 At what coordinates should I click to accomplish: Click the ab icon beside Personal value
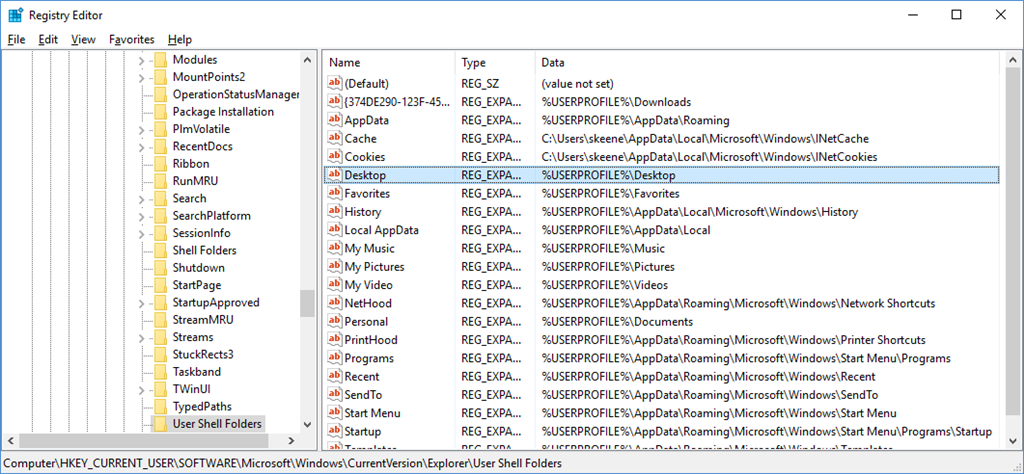coord(334,321)
